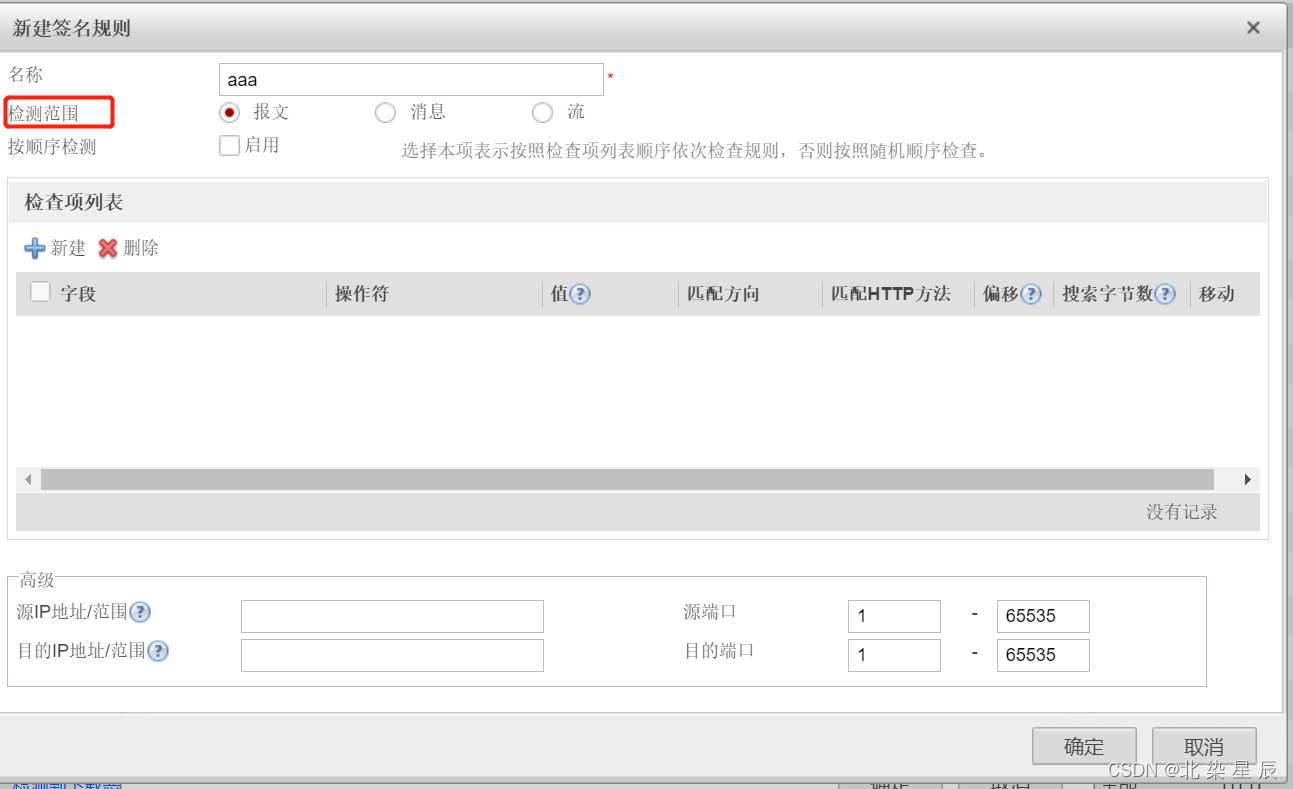Close the 新建签名规则 dialog with X icon

(1253, 28)
